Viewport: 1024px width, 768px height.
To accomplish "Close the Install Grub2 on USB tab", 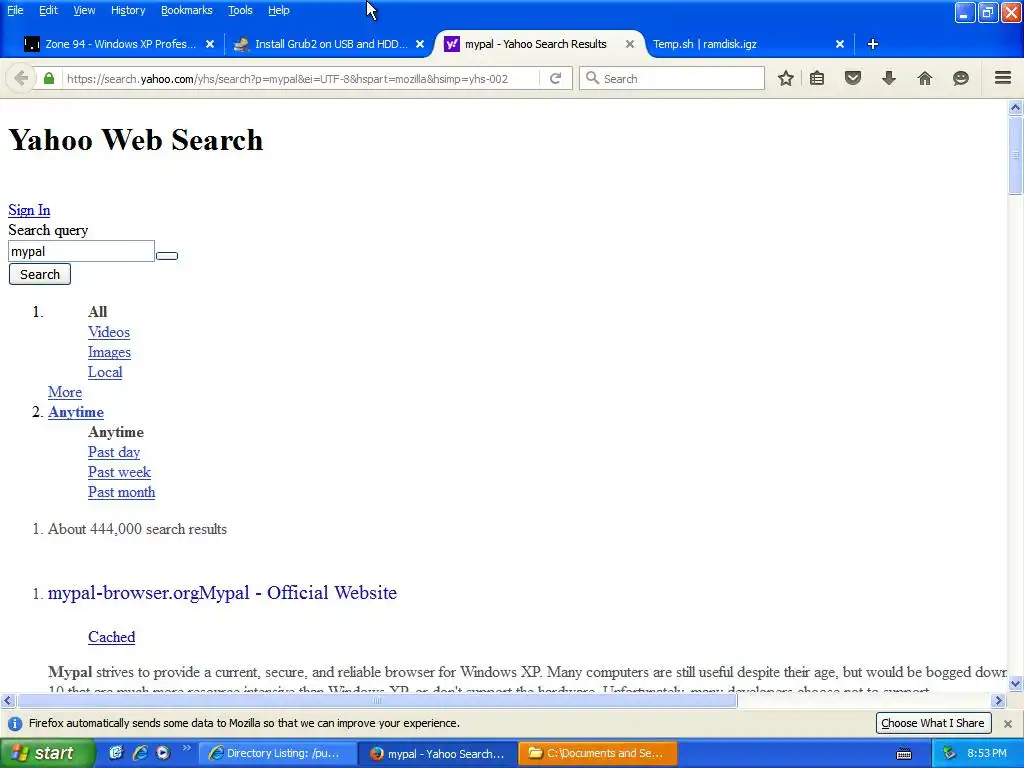I will (420, 44).
